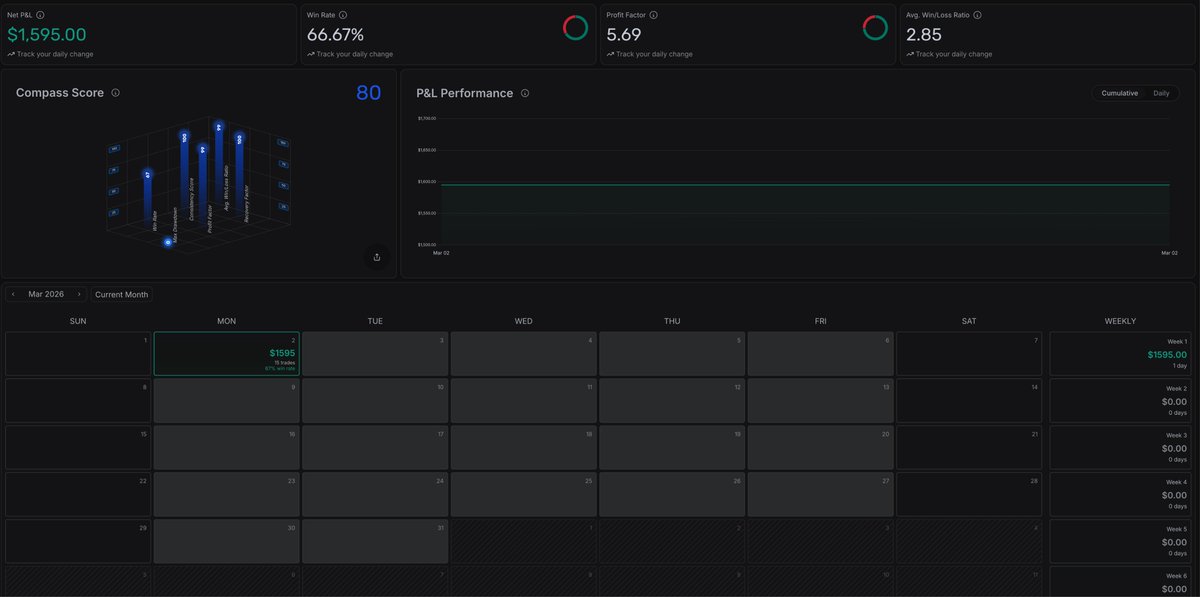Open the P&L Performance info icon
The image size is (1200, 597).
pos(525,93)
